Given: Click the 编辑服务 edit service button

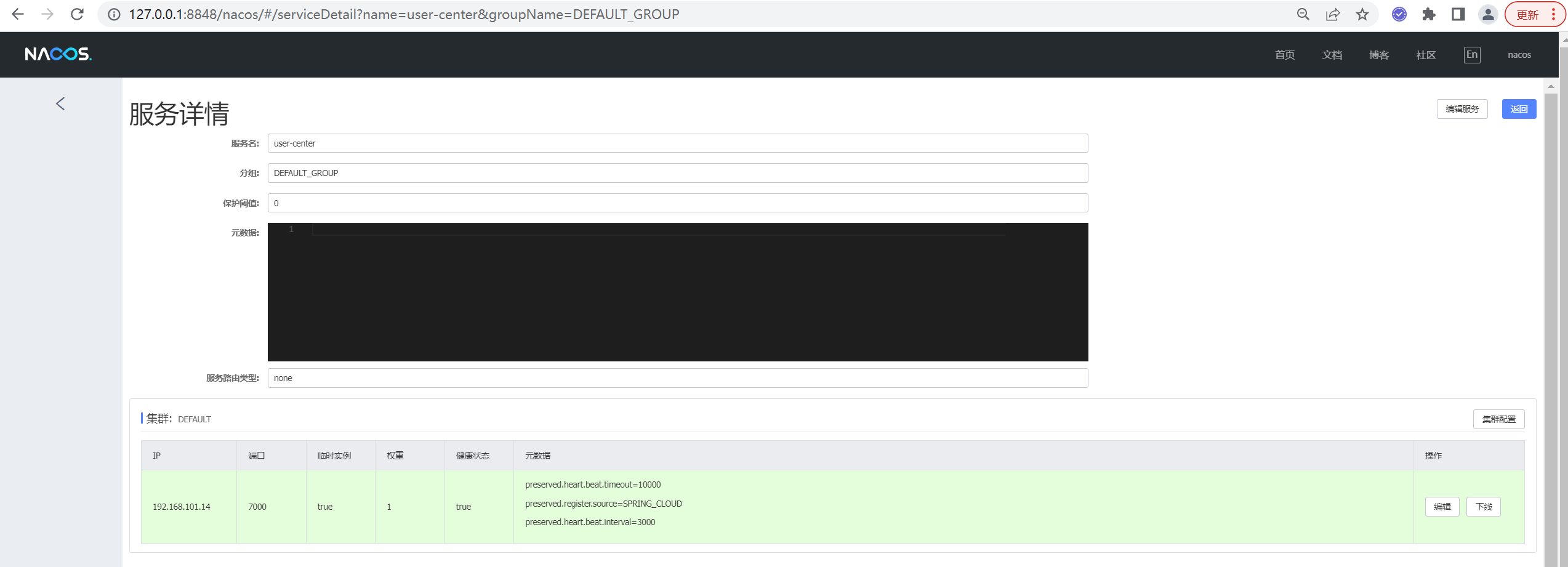Looking at the screenshot, I should (x=1462, y=109).
